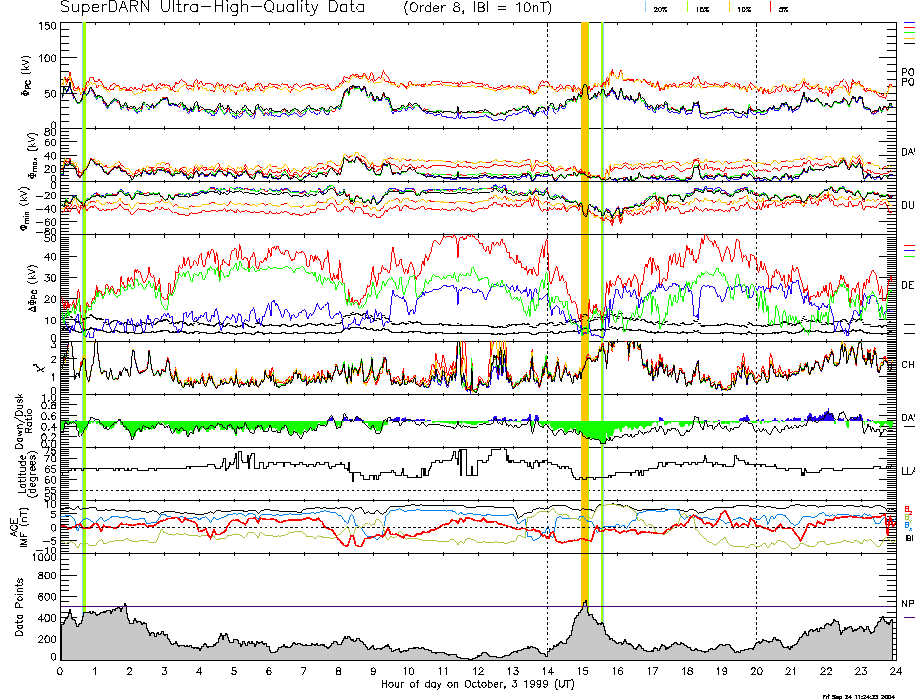
Task: Click the SuperDARN Ultra-High-Quality Data title
Action: 212,8
